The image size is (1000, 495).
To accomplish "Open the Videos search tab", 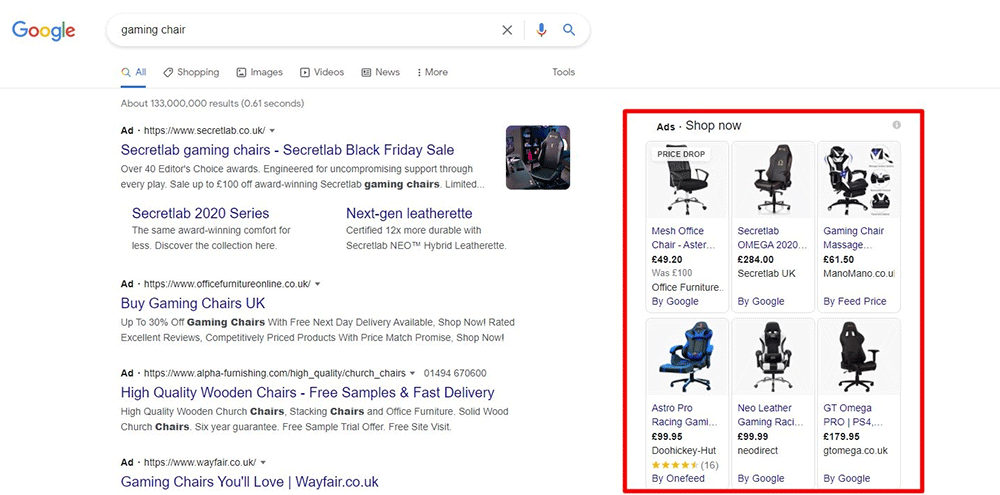I will pyautogui.click(x=321, y=72).
